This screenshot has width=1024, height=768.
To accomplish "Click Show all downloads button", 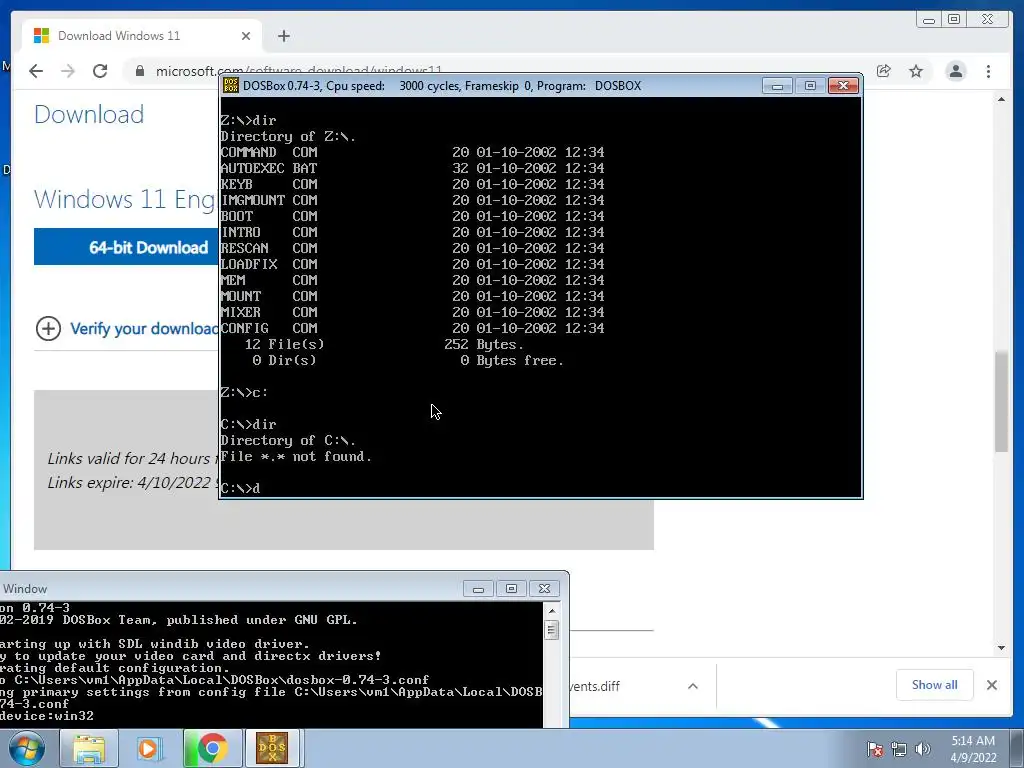I will pyautogui.click(x=935, y=684).
